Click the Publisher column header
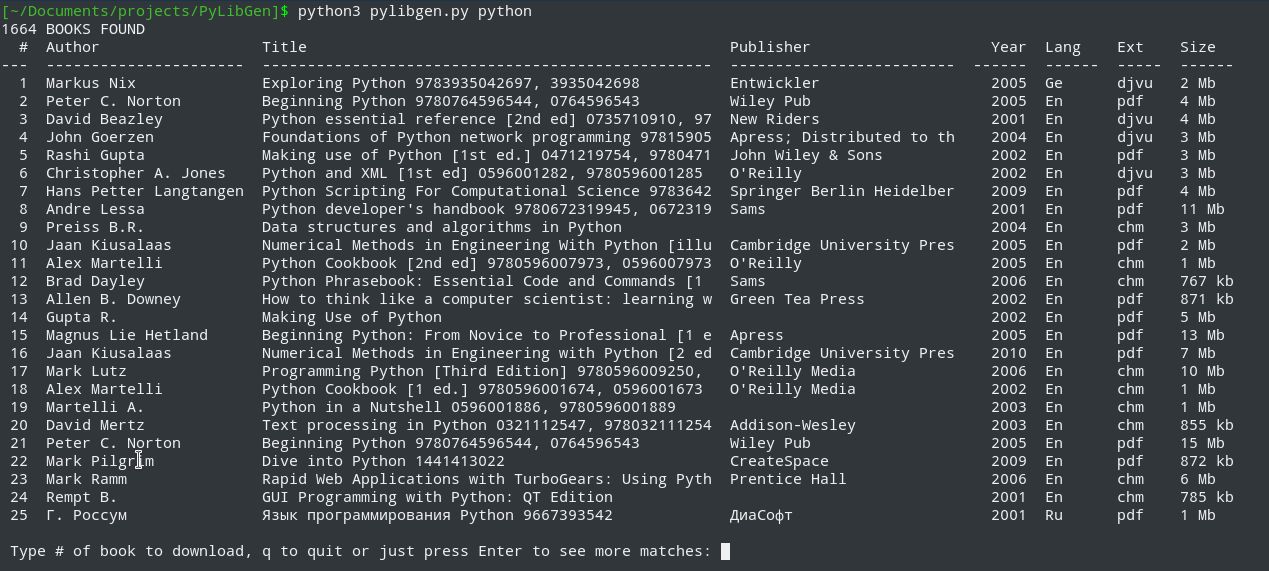This screenshot has height=571, width=1269. coord(770,47)
